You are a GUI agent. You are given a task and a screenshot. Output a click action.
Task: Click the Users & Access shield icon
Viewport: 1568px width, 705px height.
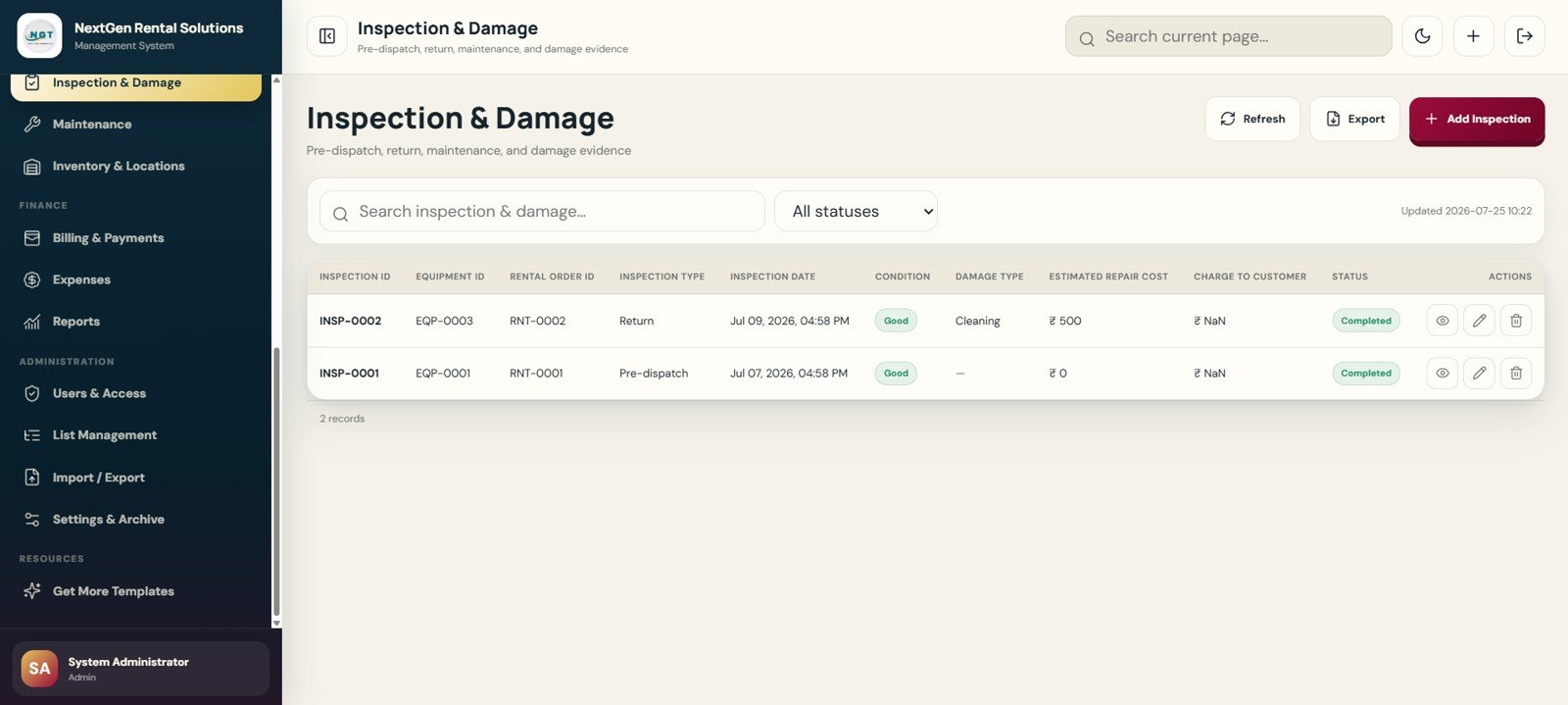click(x=32, y=394)
